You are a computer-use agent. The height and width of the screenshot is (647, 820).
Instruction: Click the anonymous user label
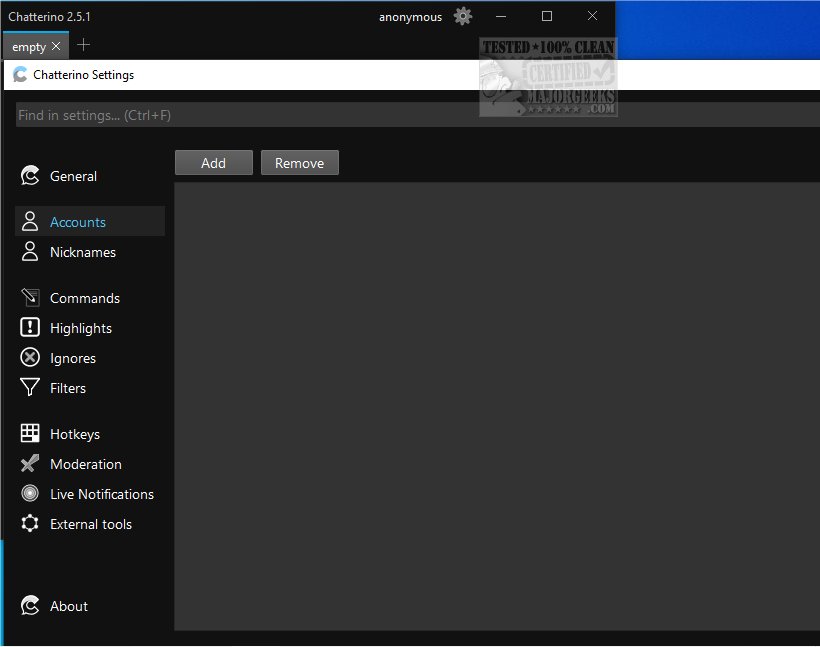pyautogui.click(x=410, y=17)
